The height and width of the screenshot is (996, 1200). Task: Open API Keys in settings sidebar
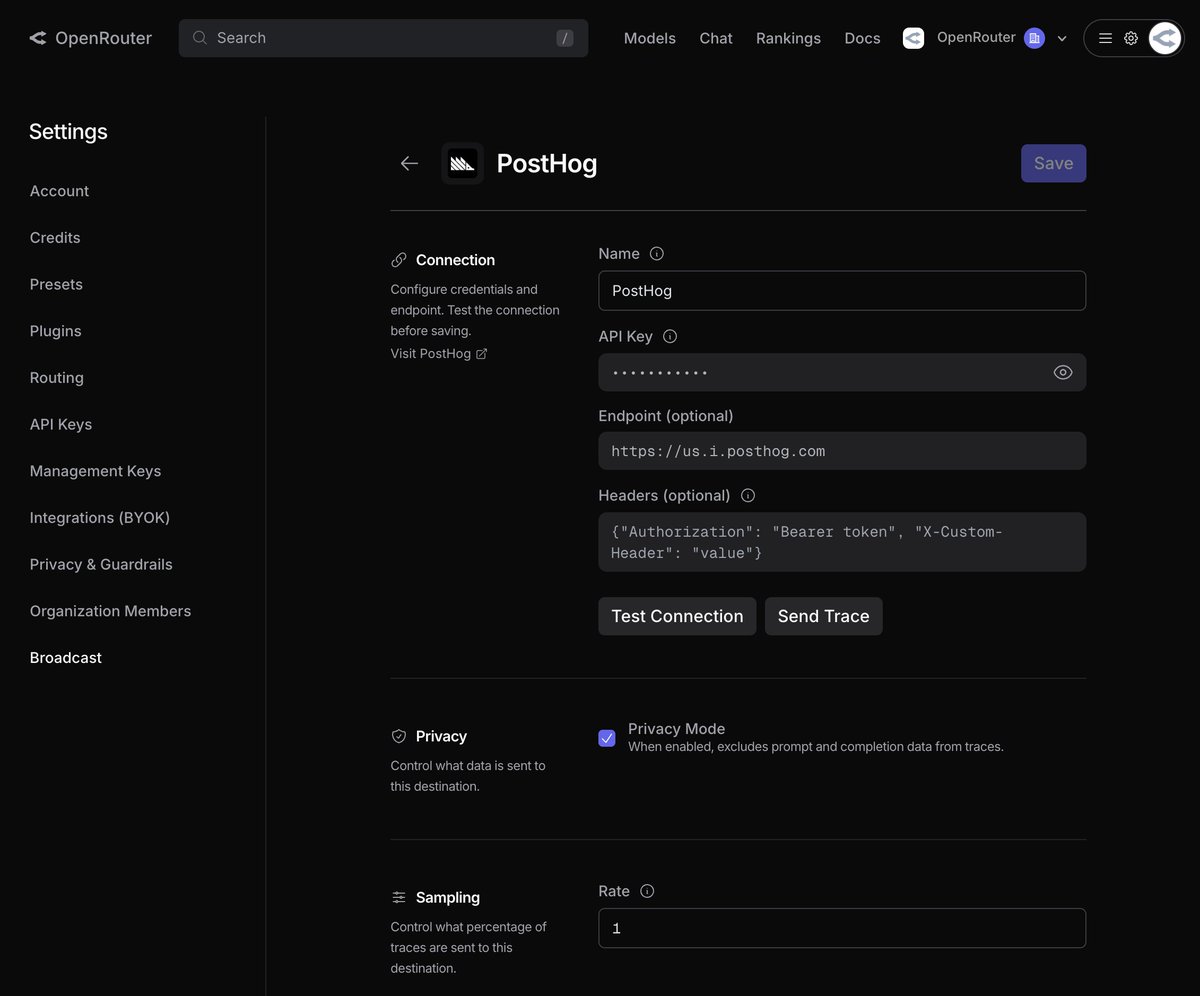[61, 424]
